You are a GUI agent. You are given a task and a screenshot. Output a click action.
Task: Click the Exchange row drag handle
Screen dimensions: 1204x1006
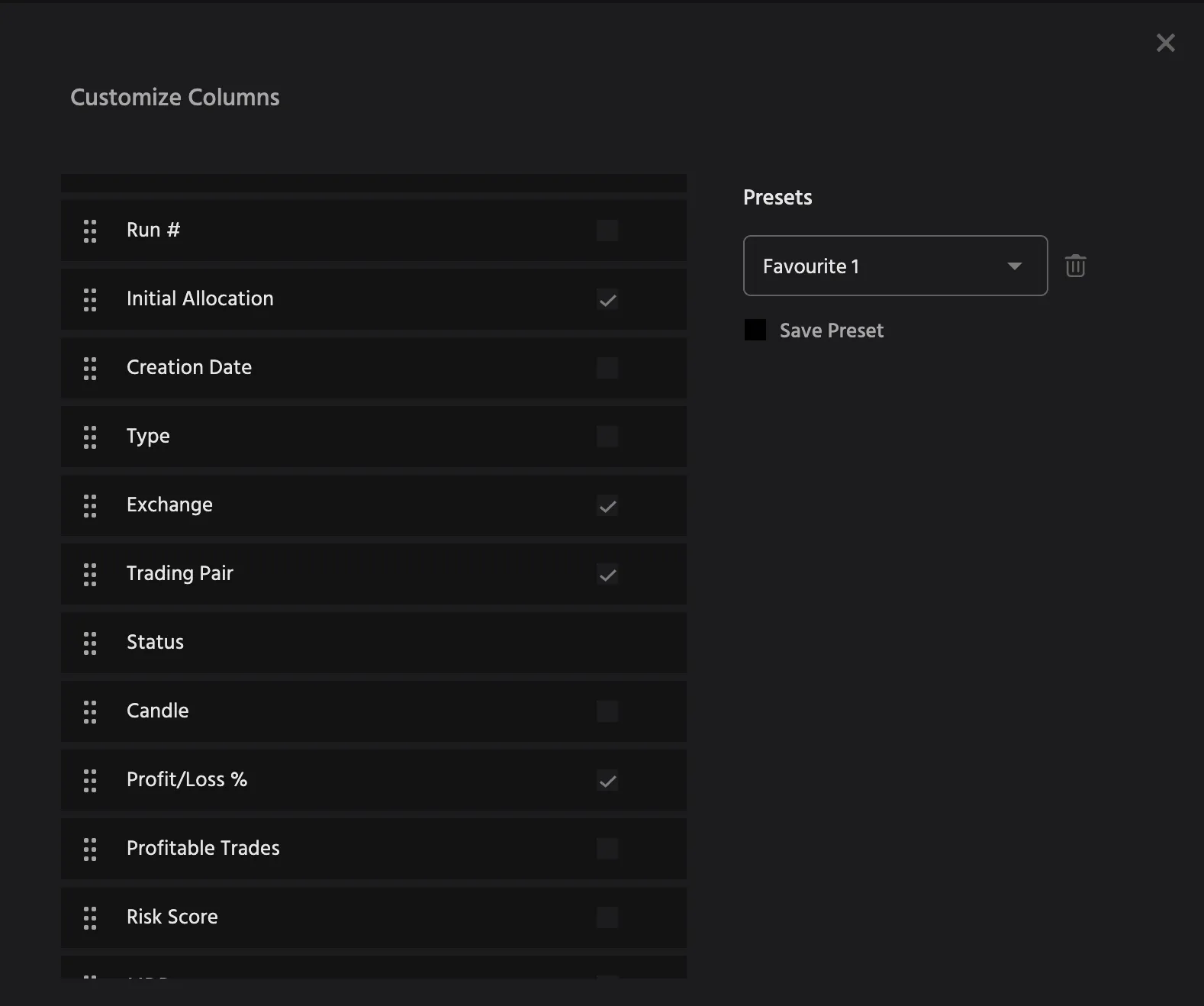tap(90, 505)
